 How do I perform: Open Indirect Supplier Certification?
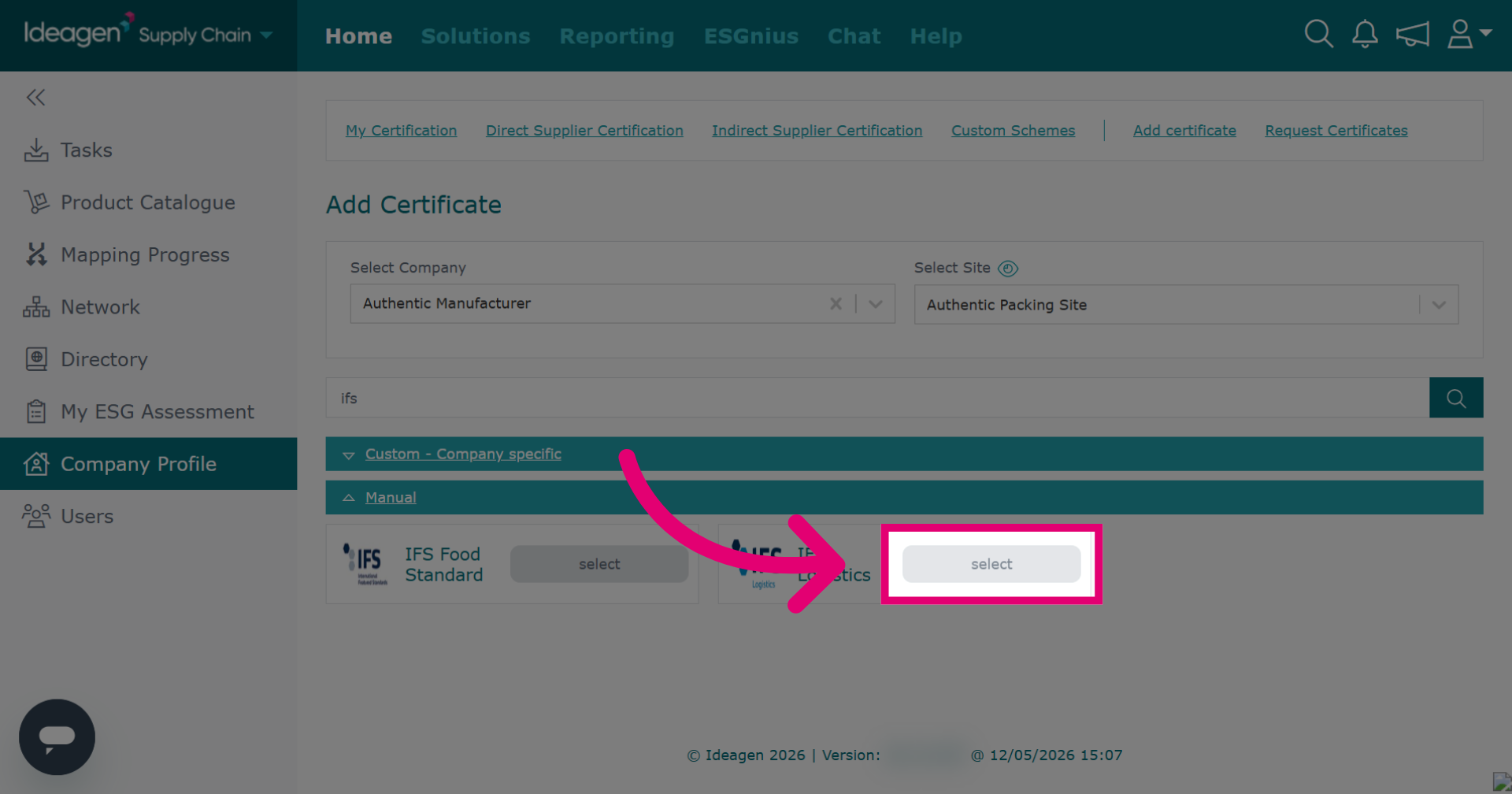click(817, 131)
